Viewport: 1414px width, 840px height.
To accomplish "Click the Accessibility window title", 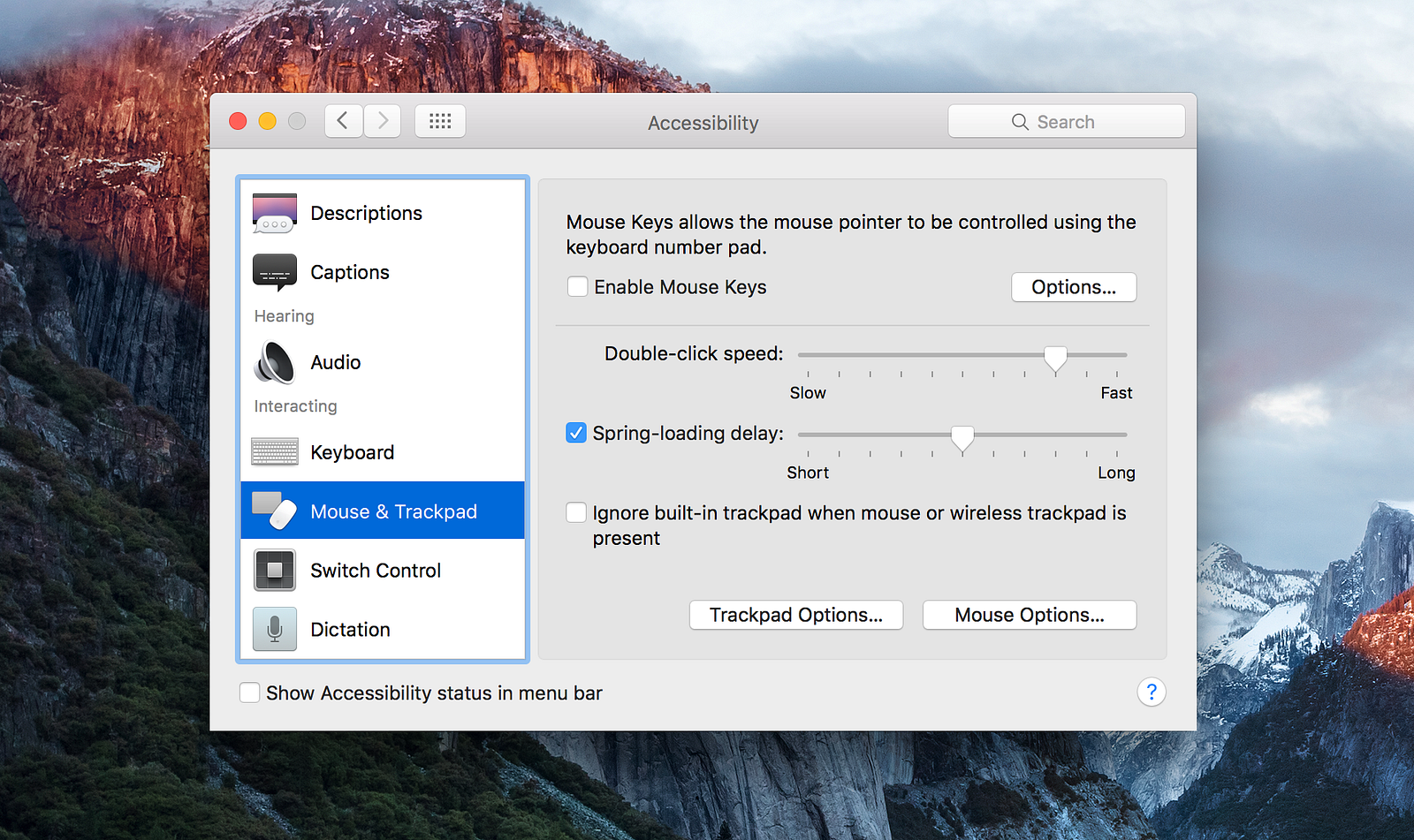I will point(703,123).
